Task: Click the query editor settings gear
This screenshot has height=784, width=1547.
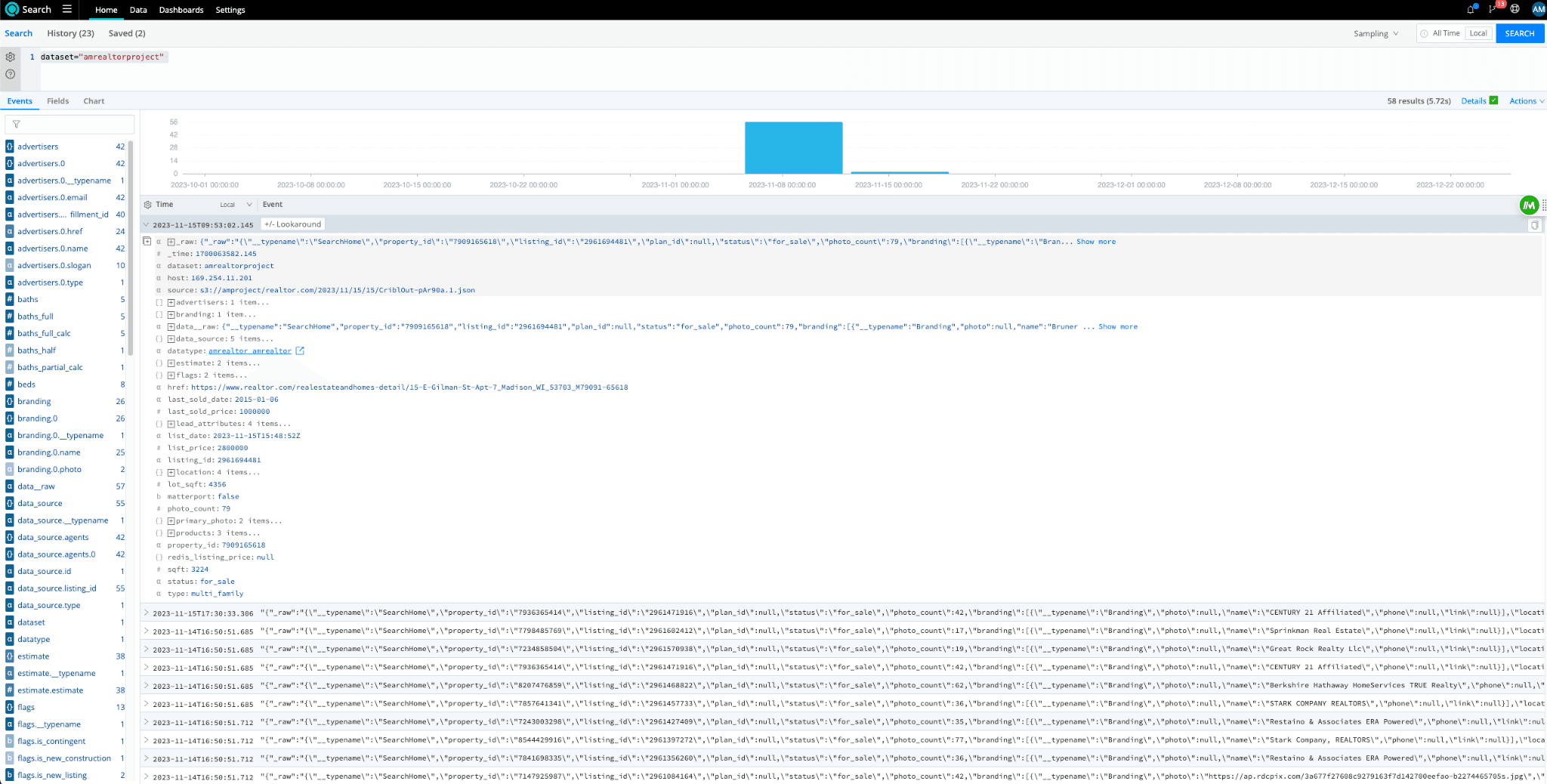Action: pos(11,57)
